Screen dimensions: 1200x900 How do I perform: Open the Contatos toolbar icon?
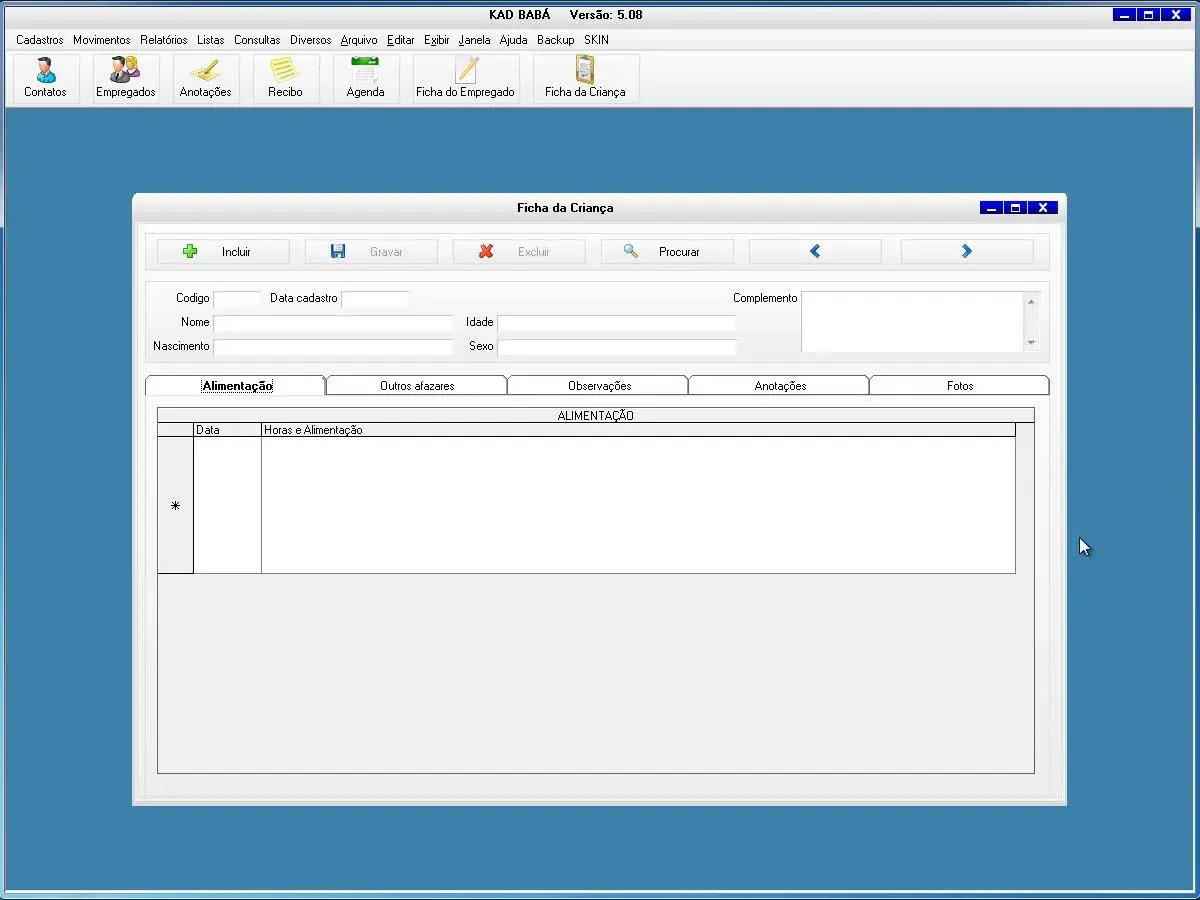[45, 78]
